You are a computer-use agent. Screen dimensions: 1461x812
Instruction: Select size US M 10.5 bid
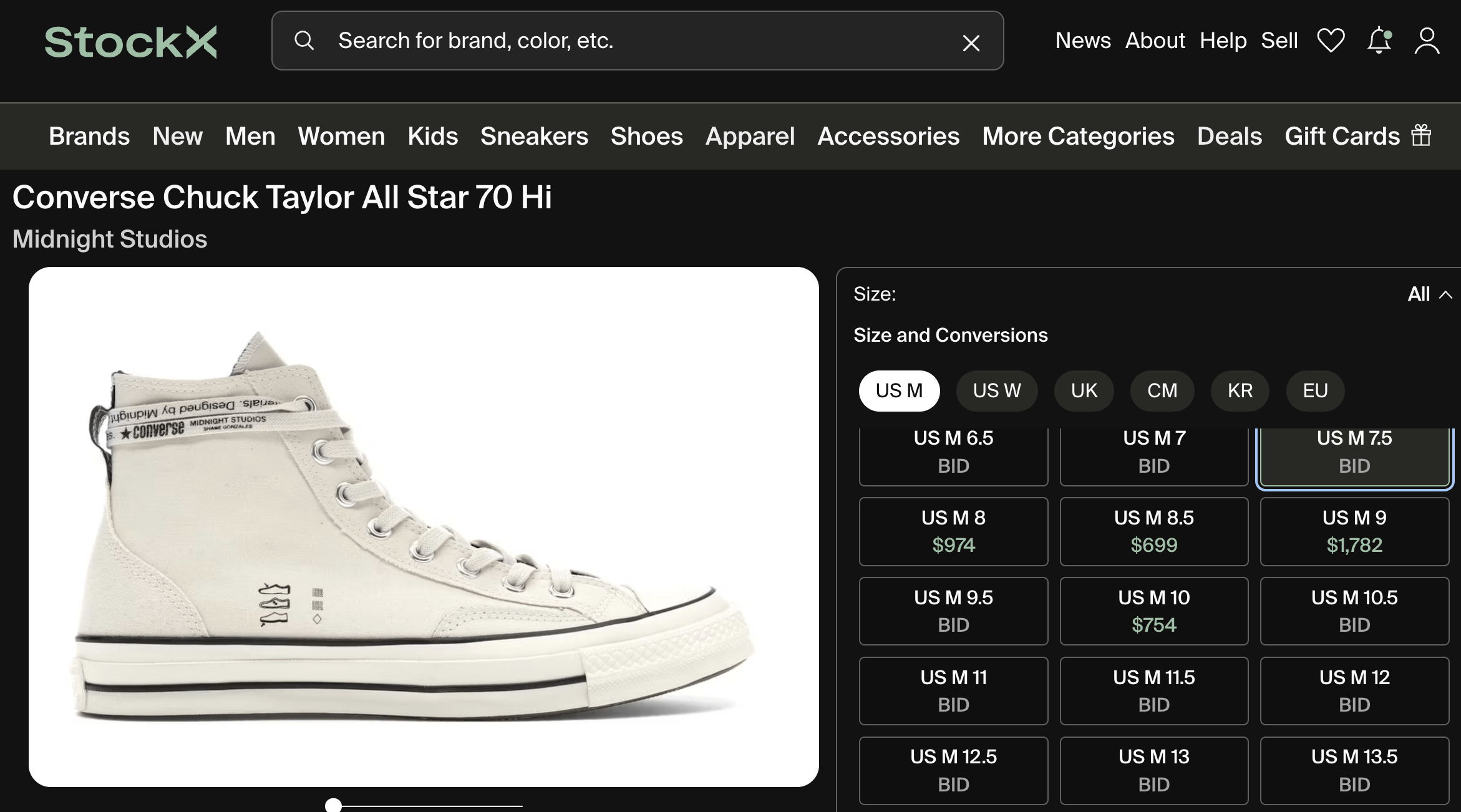[x=1354, y=611]
